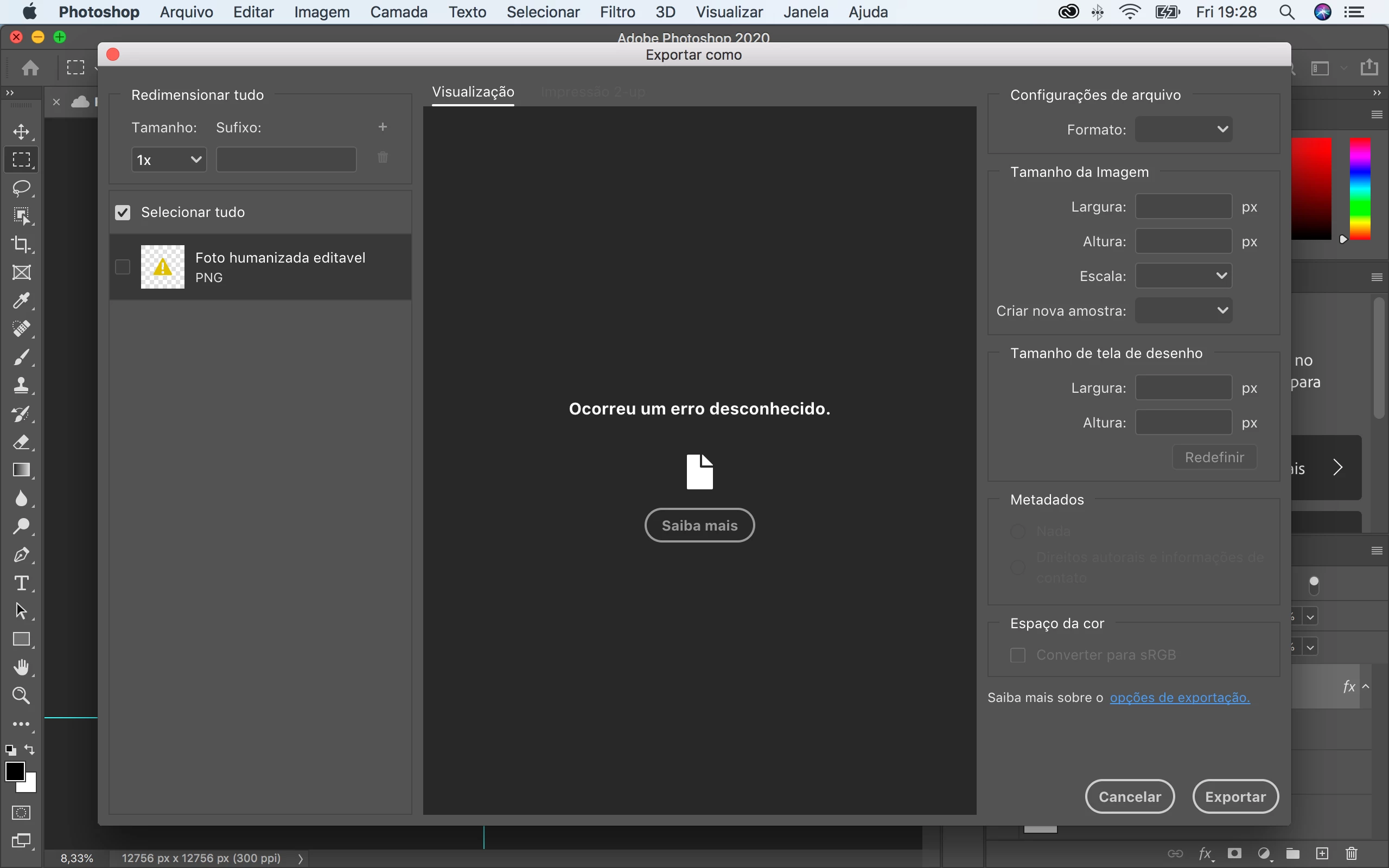
Task: Select the Brush tool
Action: click(21, 357)
